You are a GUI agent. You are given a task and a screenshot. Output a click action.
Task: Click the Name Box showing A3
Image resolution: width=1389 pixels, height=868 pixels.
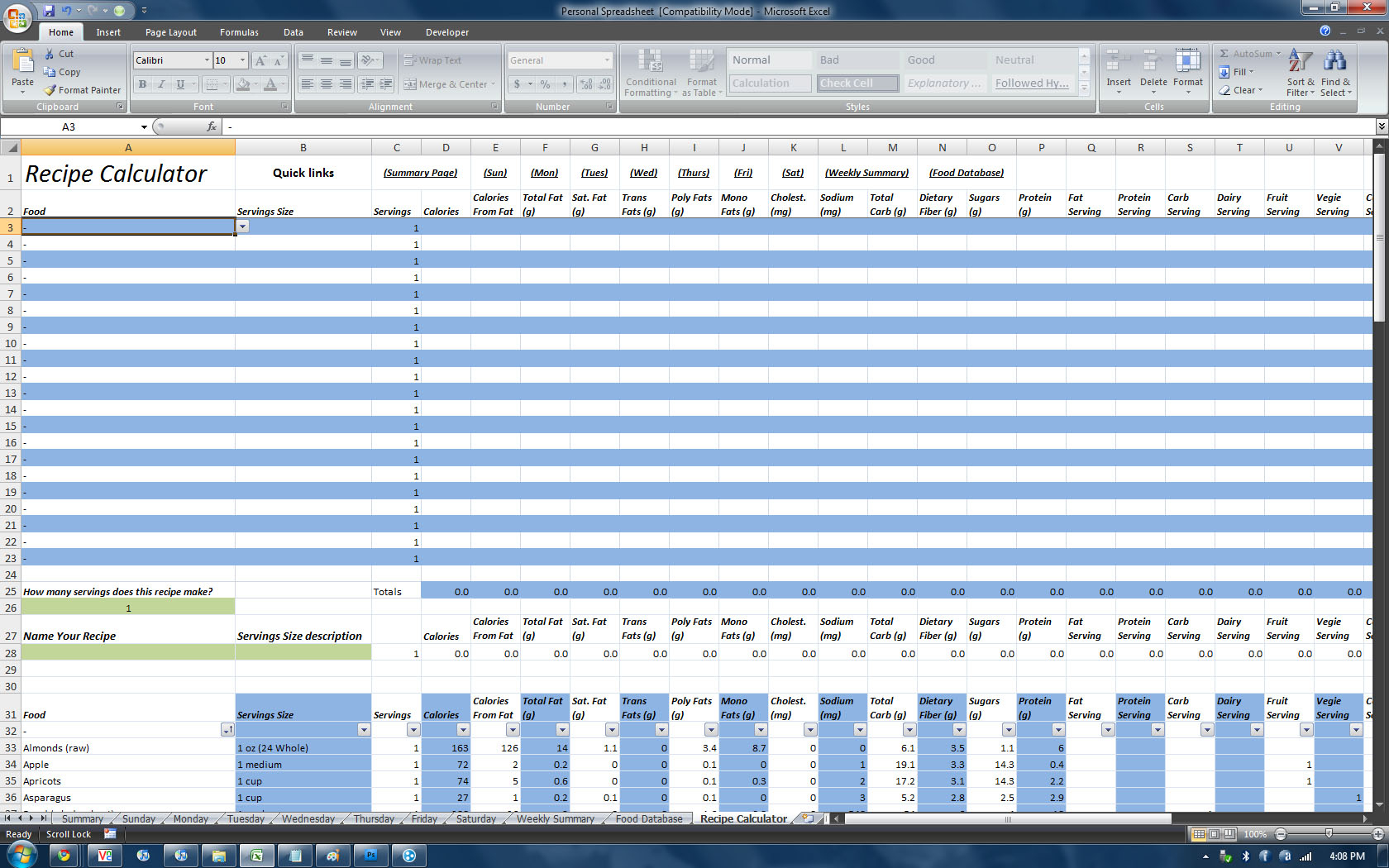click(69, 126)
